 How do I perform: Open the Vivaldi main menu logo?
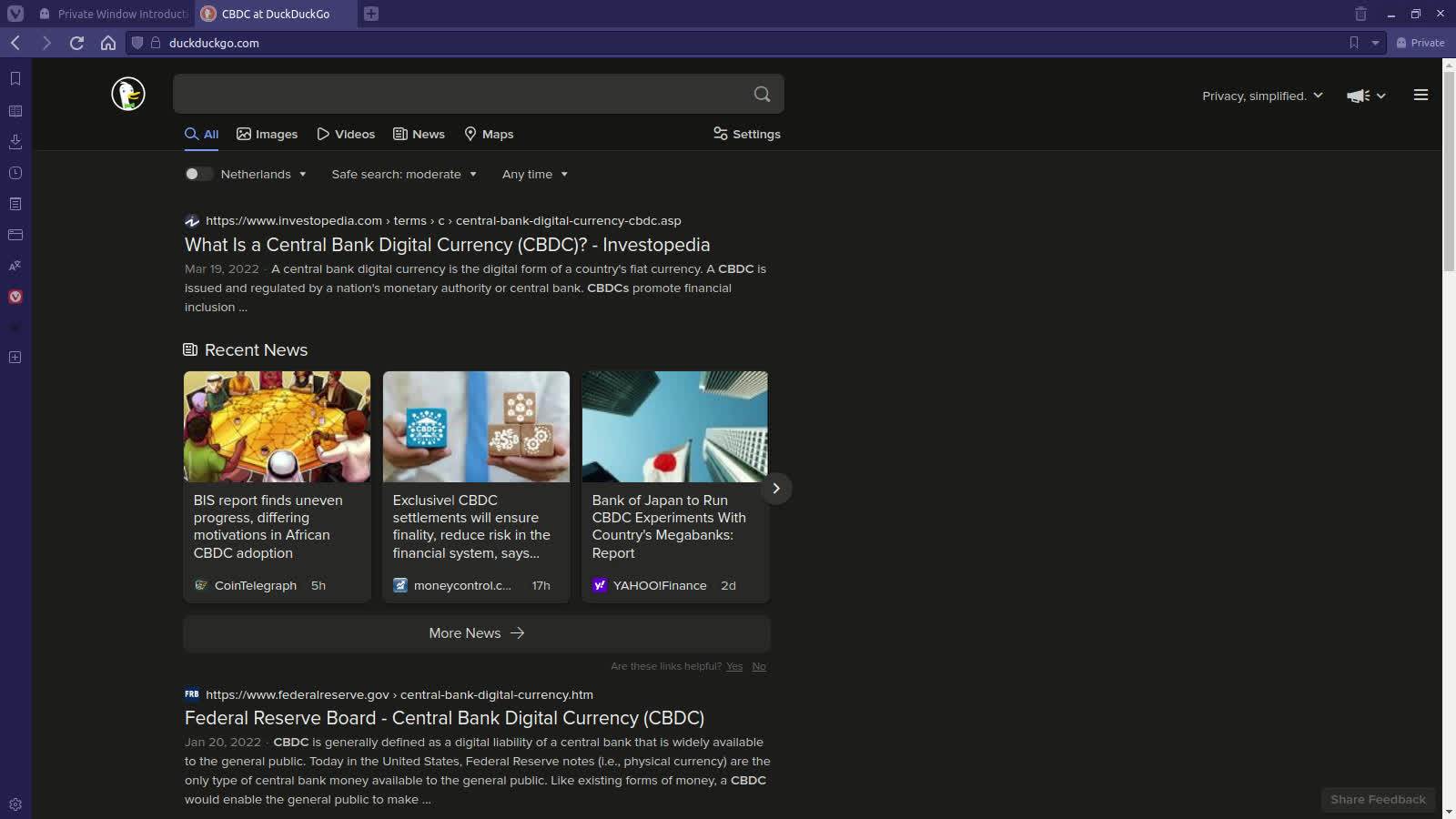pyautogui.click(x=15, y=14)
